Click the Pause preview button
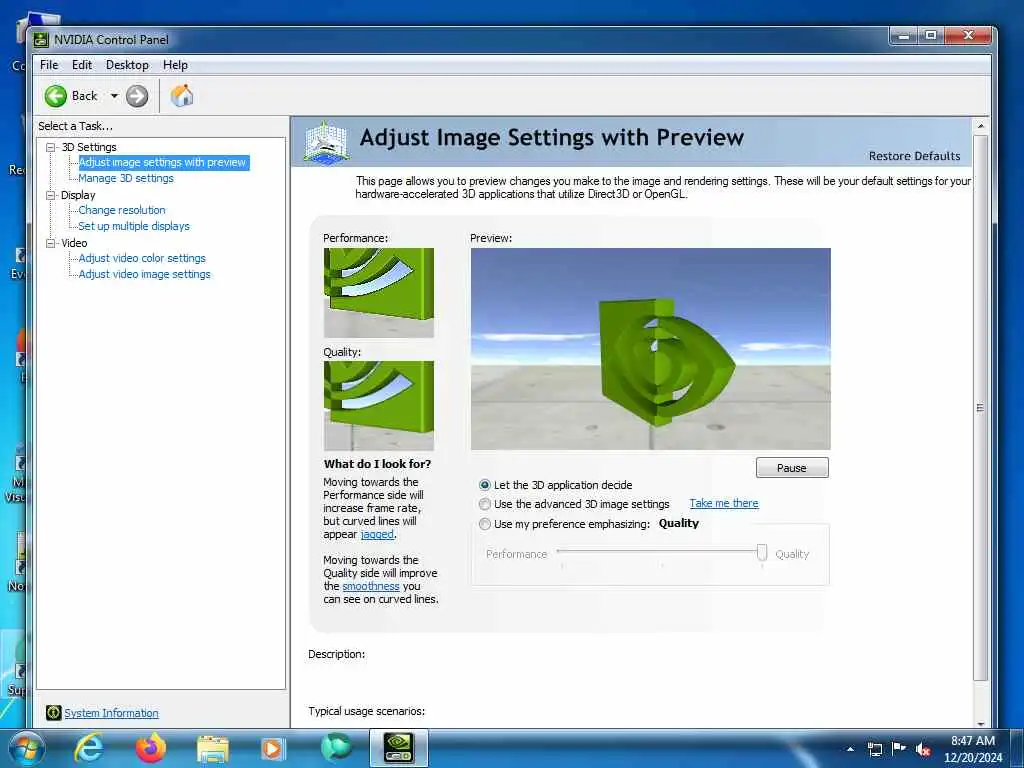1024x768 pixels. click(x=792, y=468)
